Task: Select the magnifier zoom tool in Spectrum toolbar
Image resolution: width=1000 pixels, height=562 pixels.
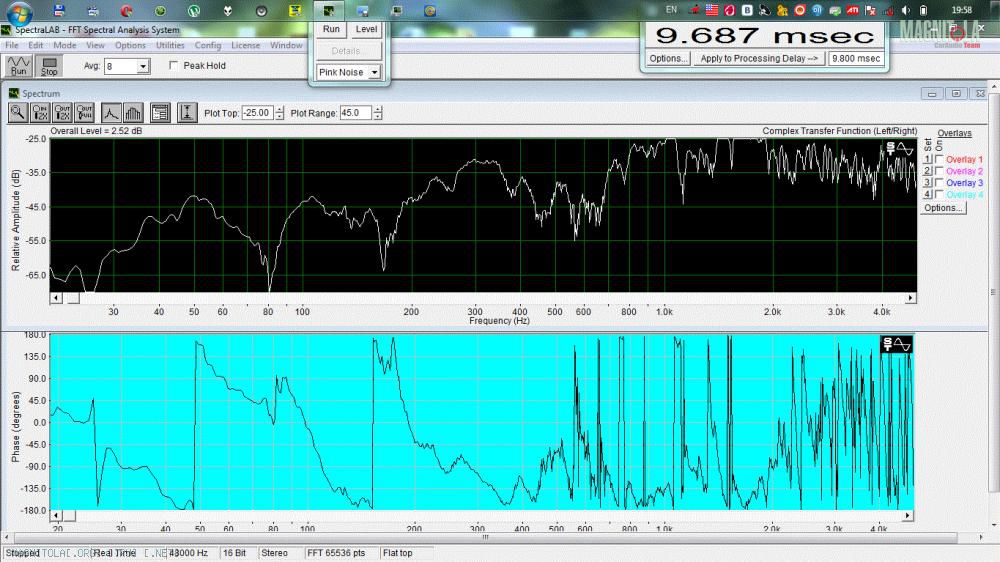Action: 18,113
